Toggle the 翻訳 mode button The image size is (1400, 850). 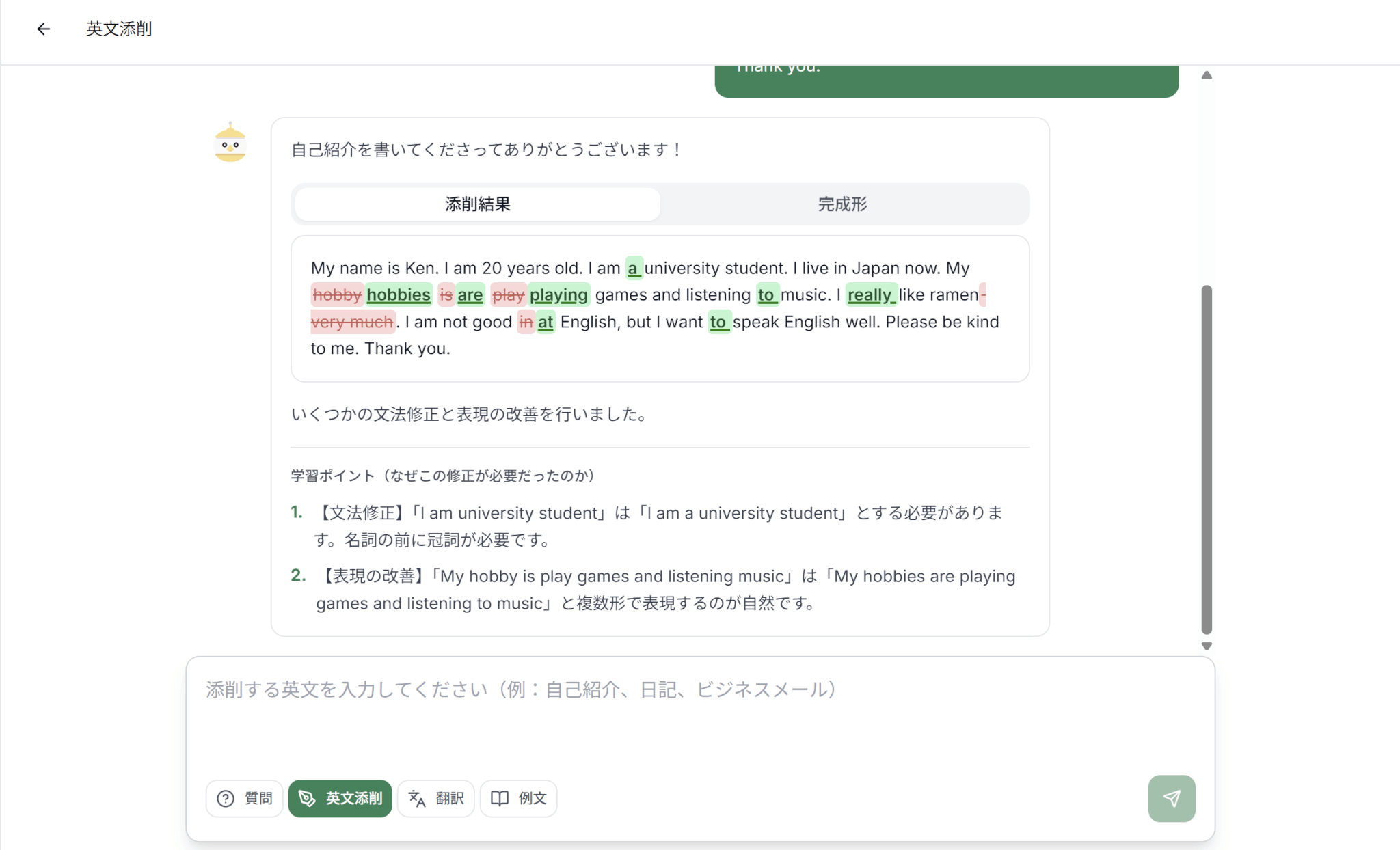click(435, 798)
